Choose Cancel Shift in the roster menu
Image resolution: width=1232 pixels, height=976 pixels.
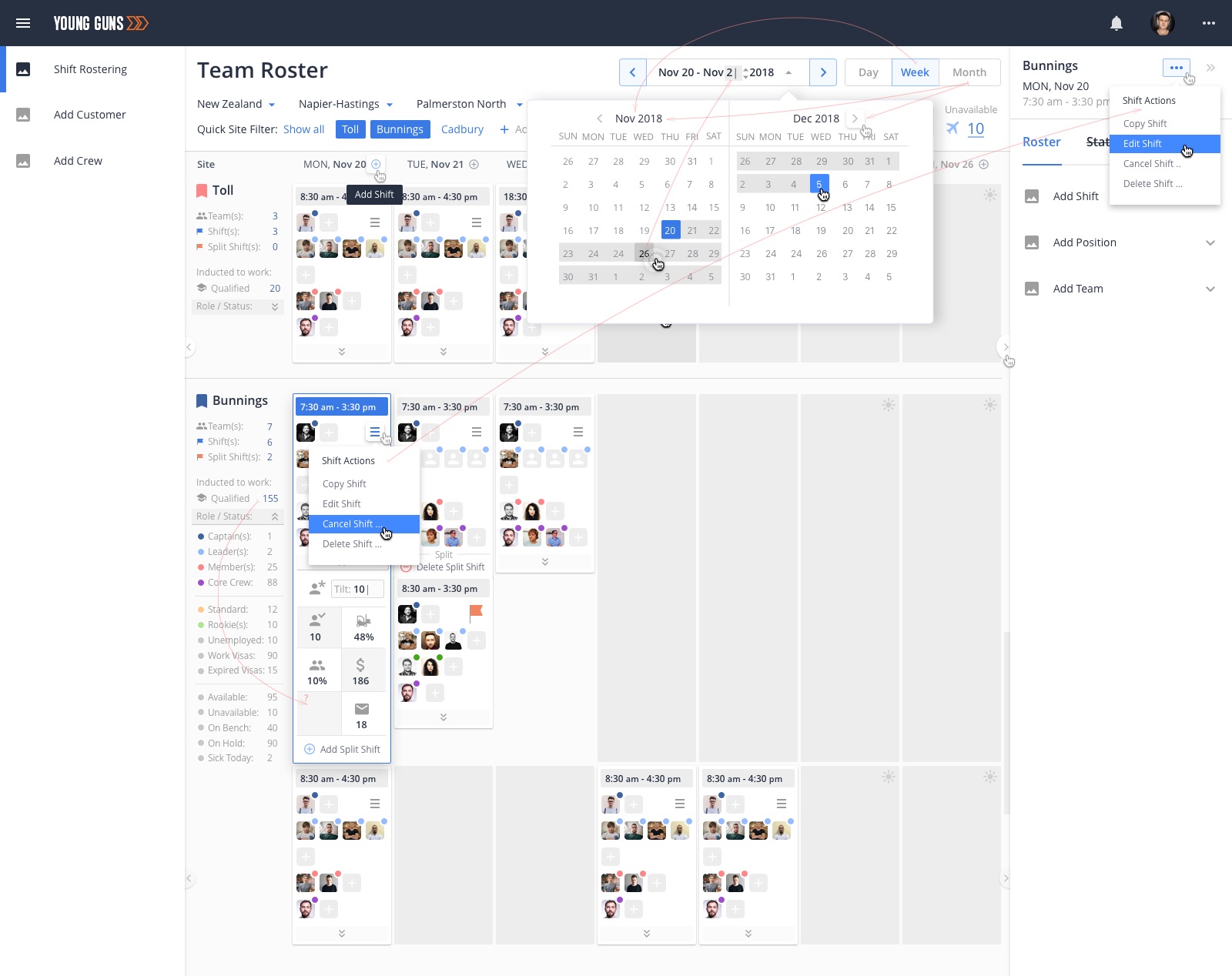click(364, 524)
